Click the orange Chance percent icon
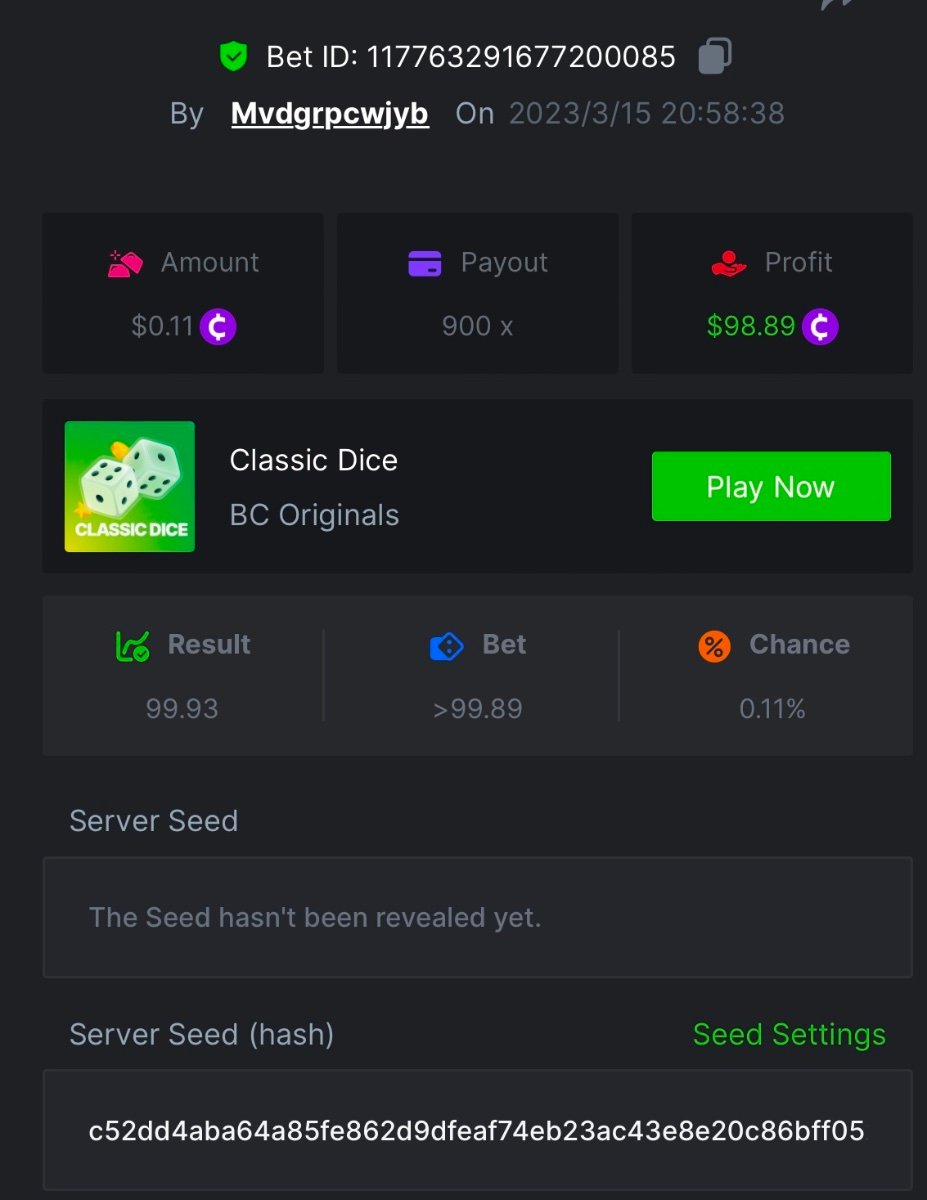The width and height of the screenshot is (927, 1200). pos(714,646)
